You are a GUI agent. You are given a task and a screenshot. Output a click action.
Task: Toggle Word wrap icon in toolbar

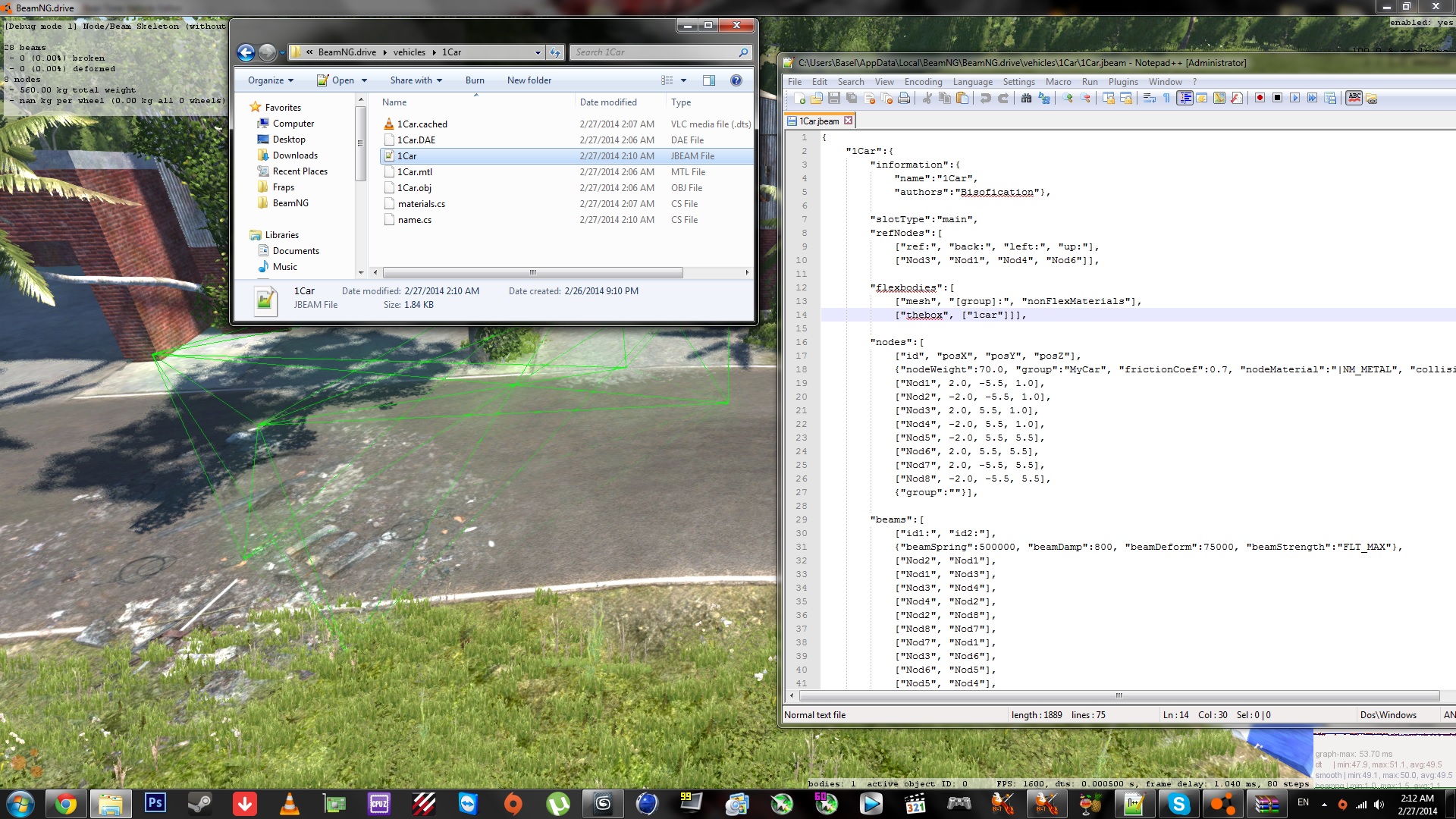pyautogui.click(x=1149, y=99)
